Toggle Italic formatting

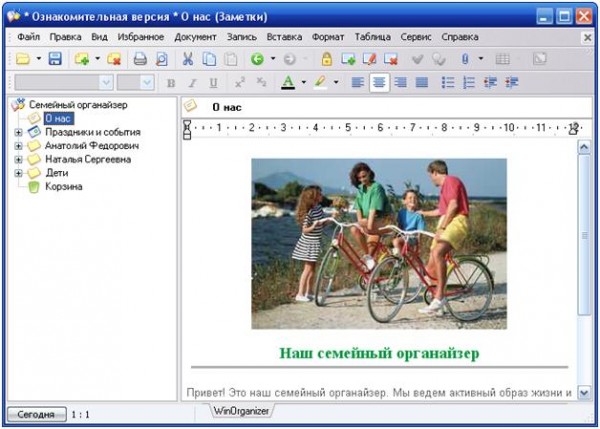[x=192, y=83]
